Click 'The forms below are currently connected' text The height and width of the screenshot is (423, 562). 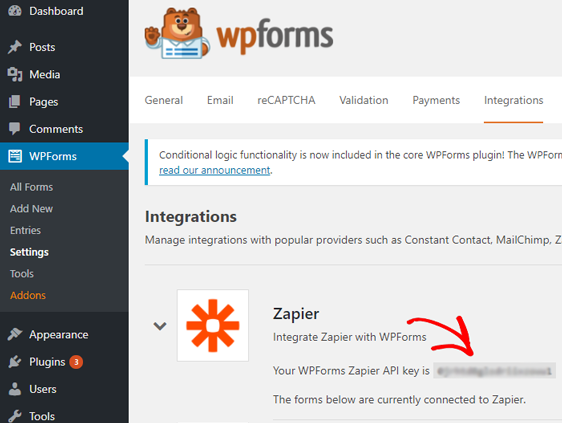(399, 400)
